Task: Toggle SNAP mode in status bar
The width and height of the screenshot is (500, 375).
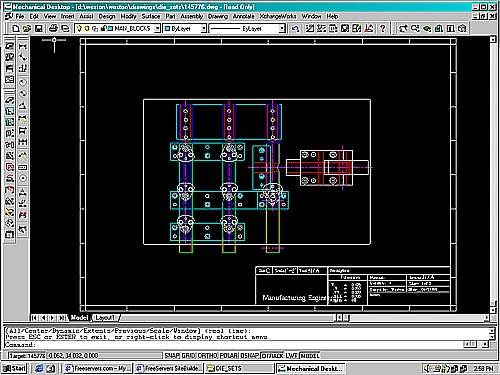Action: 172,356
